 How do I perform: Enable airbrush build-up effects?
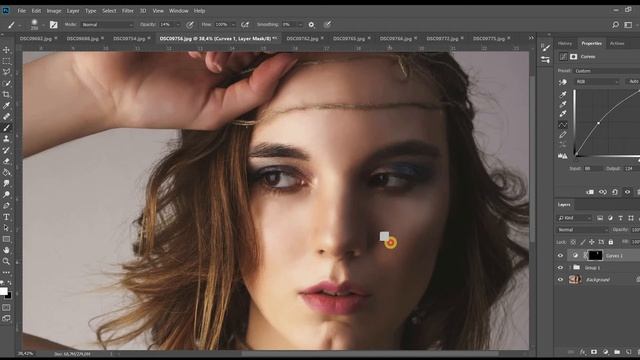(245, 25)
